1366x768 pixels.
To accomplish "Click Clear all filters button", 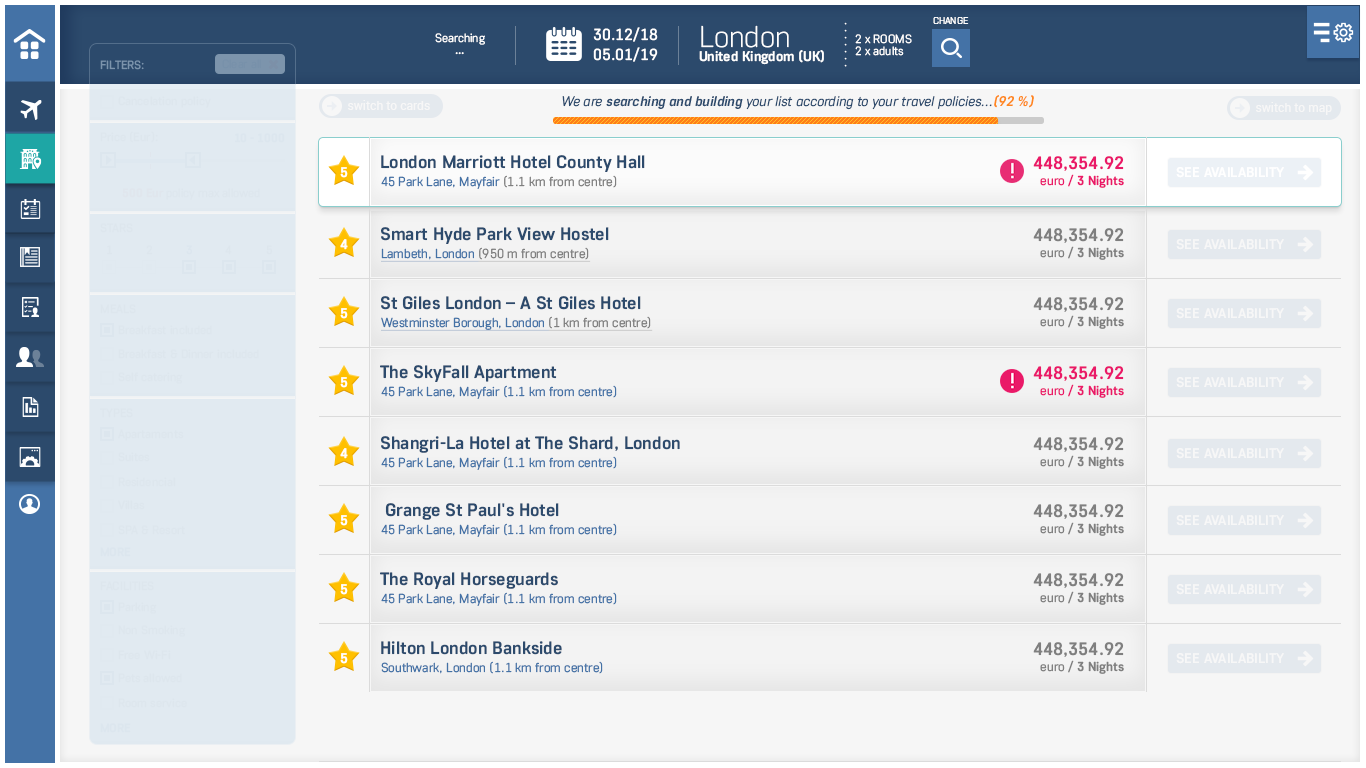I will click(x=250, y=64).
